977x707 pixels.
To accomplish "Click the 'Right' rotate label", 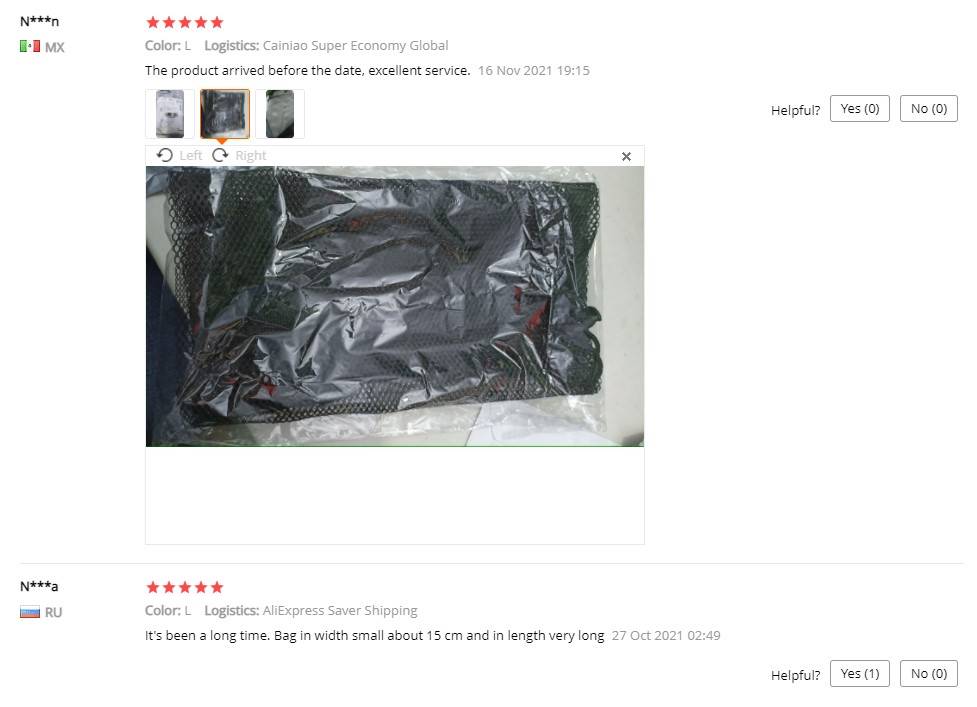I will 250,155.
